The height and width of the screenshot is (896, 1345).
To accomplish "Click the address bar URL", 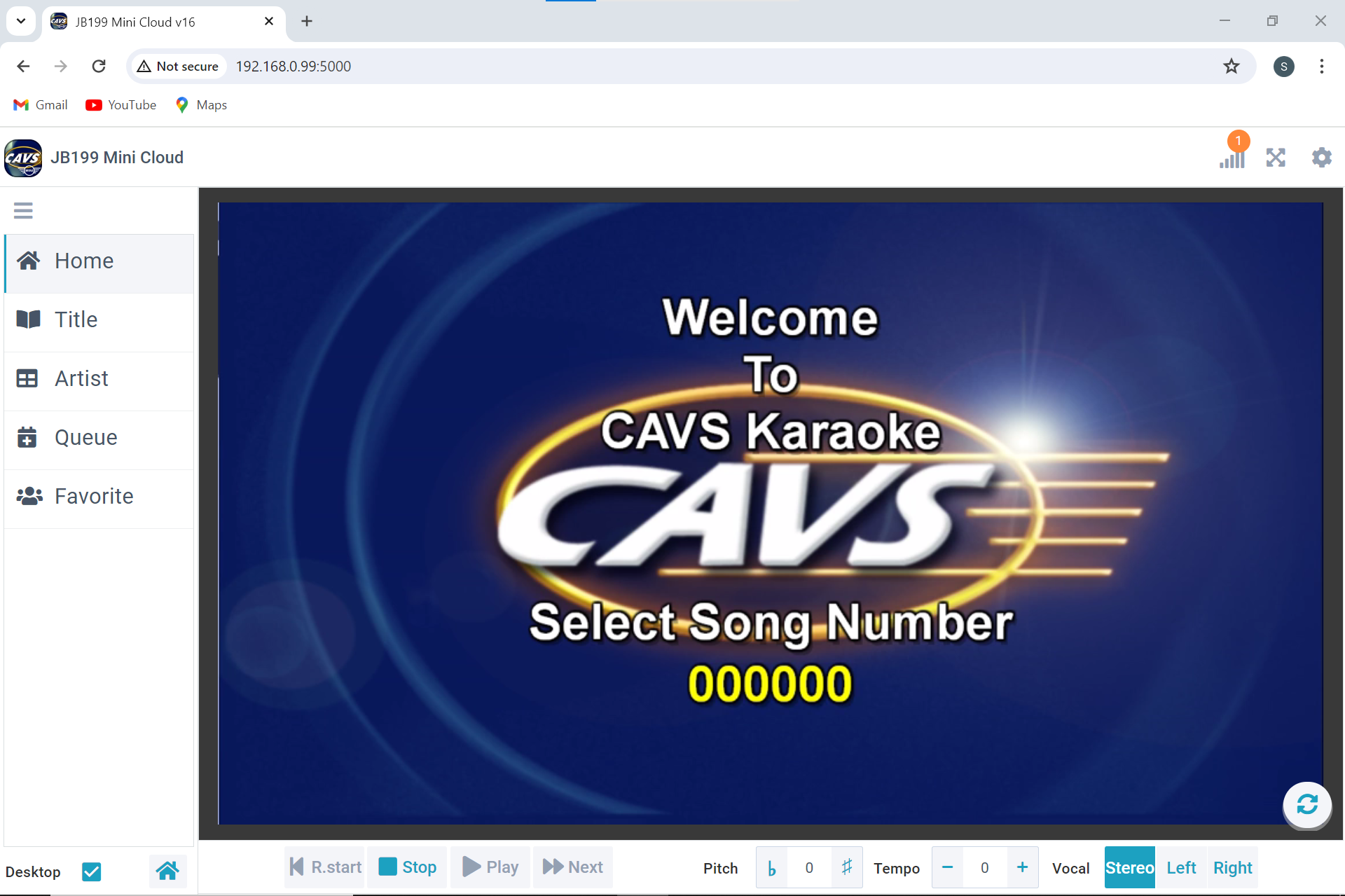I will [x=294, y=66].
